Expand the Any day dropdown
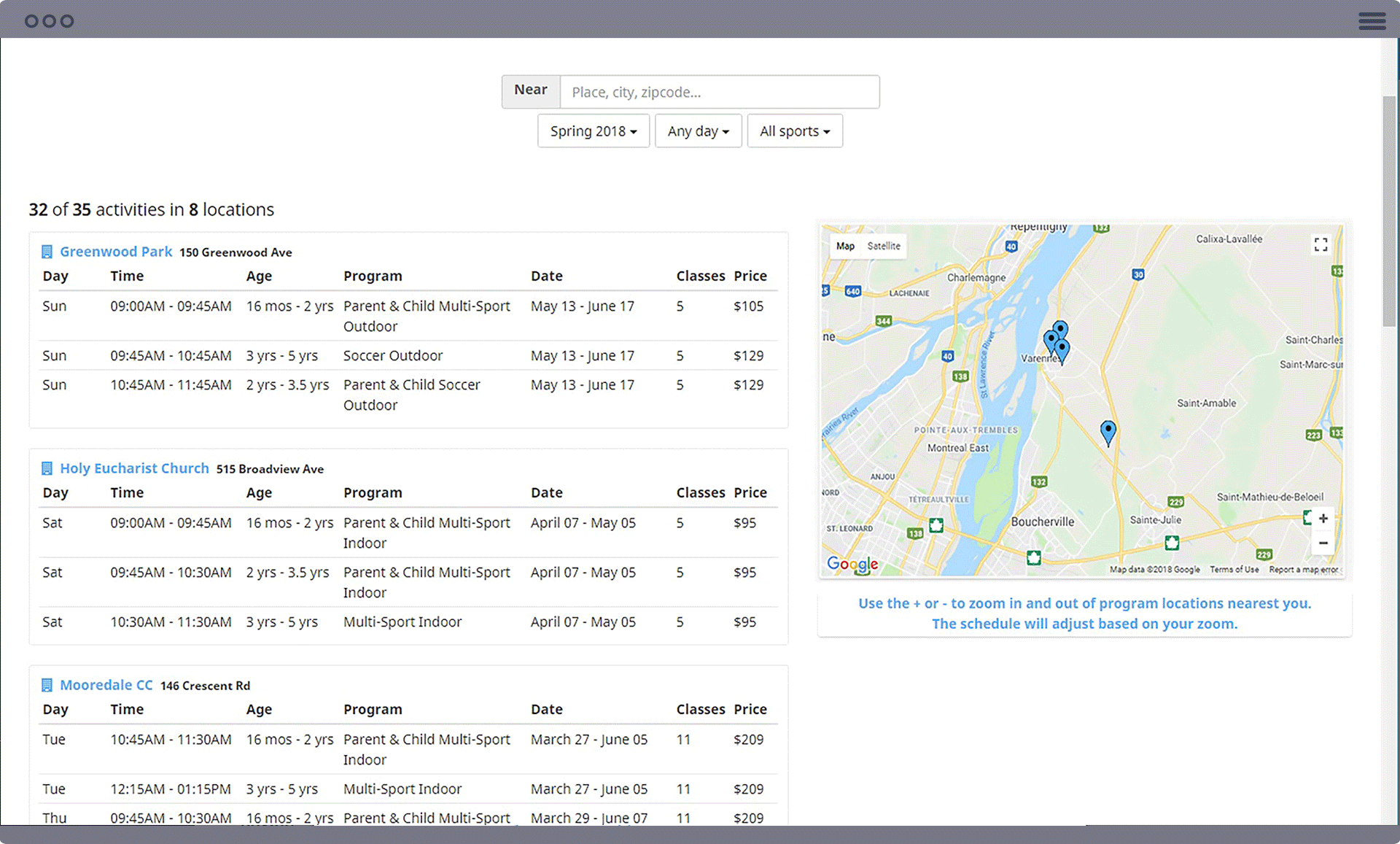This screenshot has height=844, width=1400. coord(698,131)
